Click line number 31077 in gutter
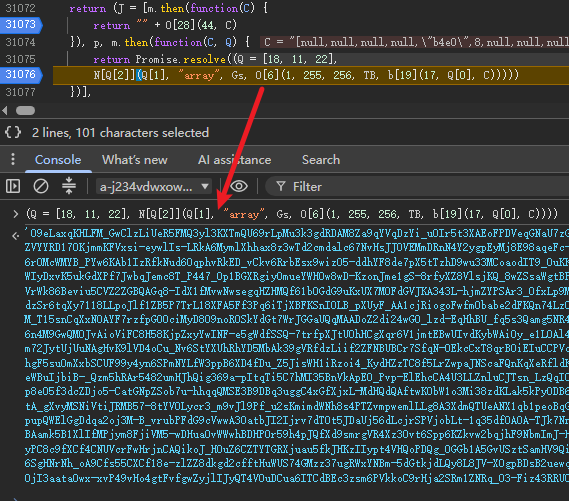The image size is (569, 501). pyautogui.click(x=20, y=92)
